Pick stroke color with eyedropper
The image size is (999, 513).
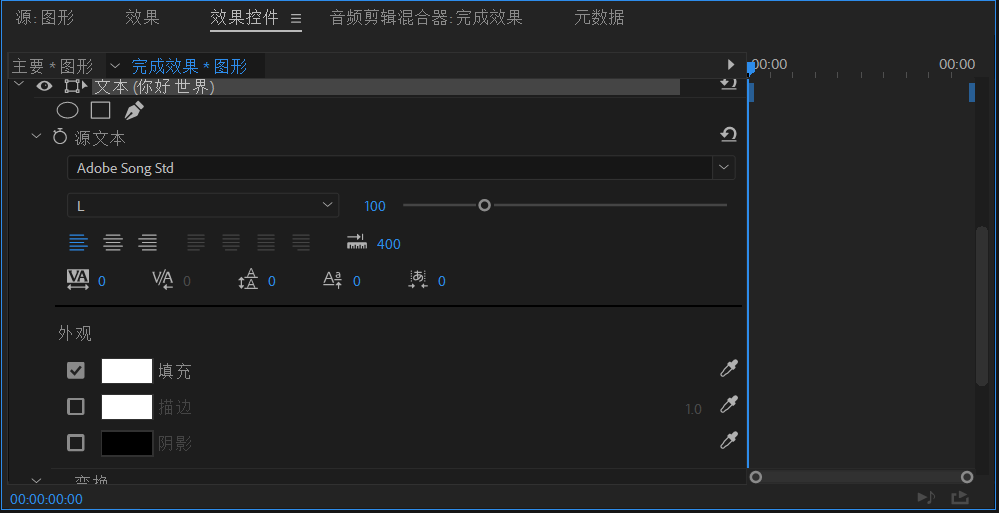click(729, 405)
